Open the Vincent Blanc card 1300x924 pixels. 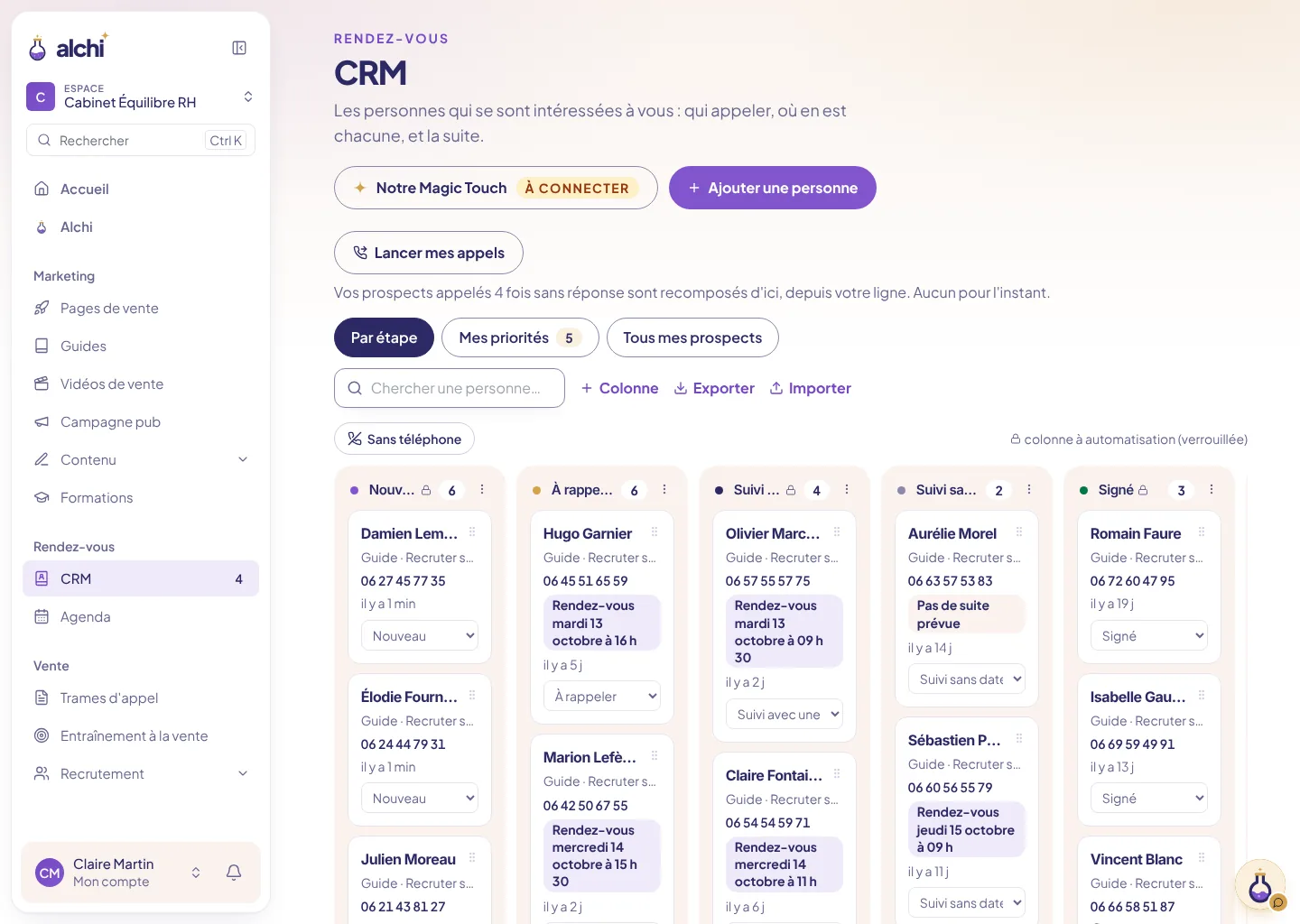[1149, 881]
